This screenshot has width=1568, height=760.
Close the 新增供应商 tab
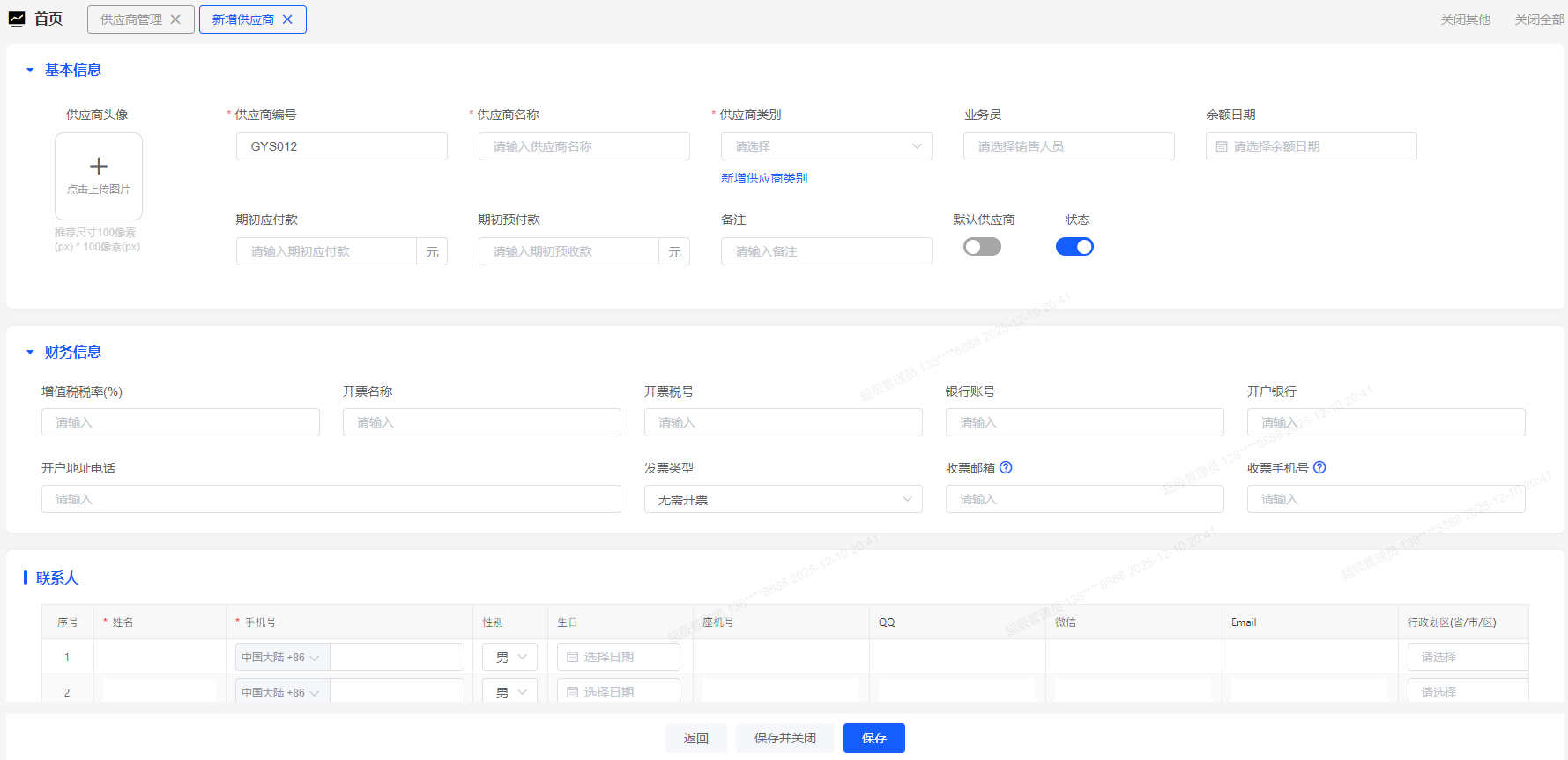[x=287, y=19]
